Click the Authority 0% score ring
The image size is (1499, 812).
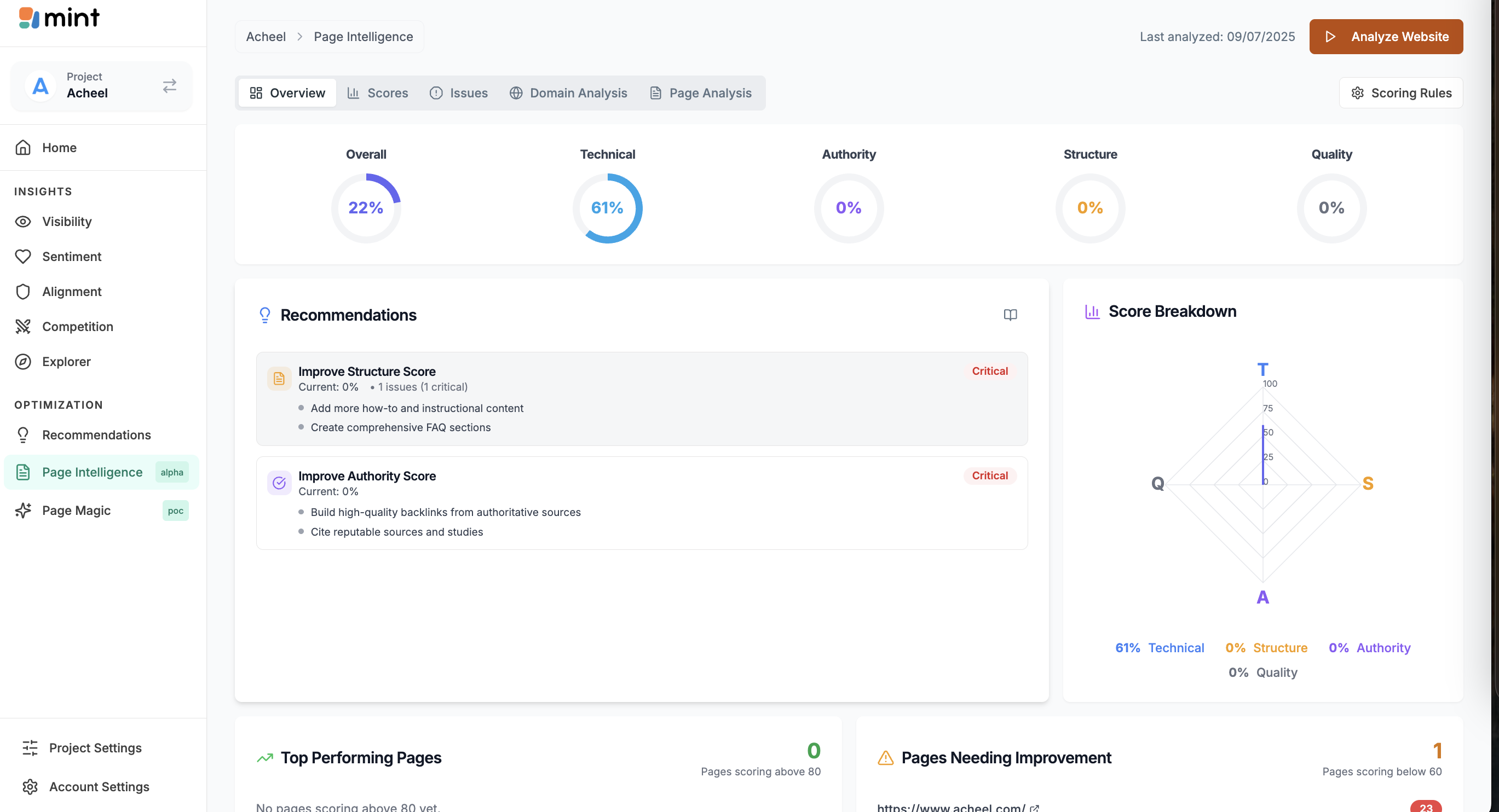[x=849, y=208]
